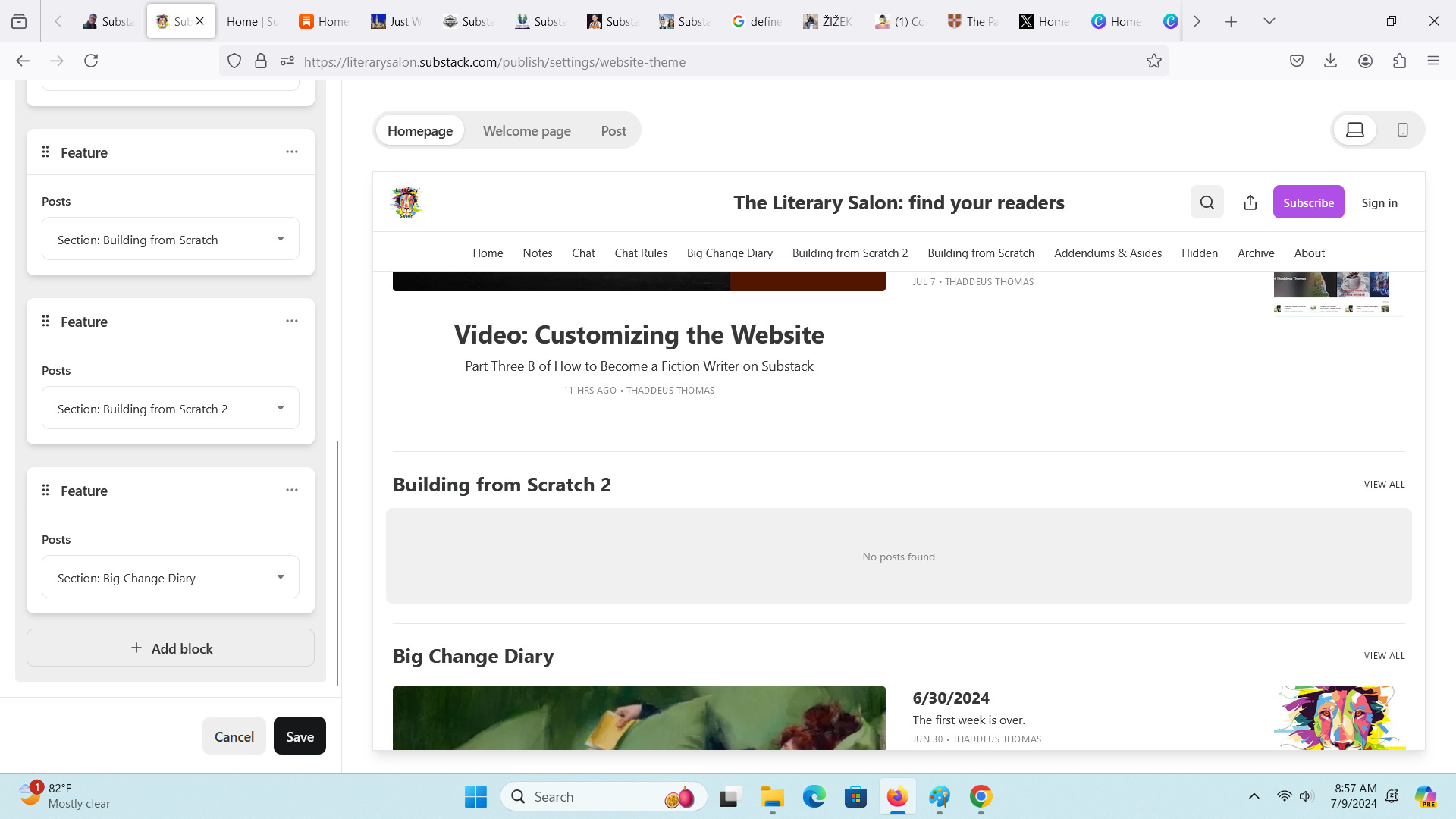1456x819 pixels.
Task: Open options menu for Big Change Diary feature
Action: (292, 490)
